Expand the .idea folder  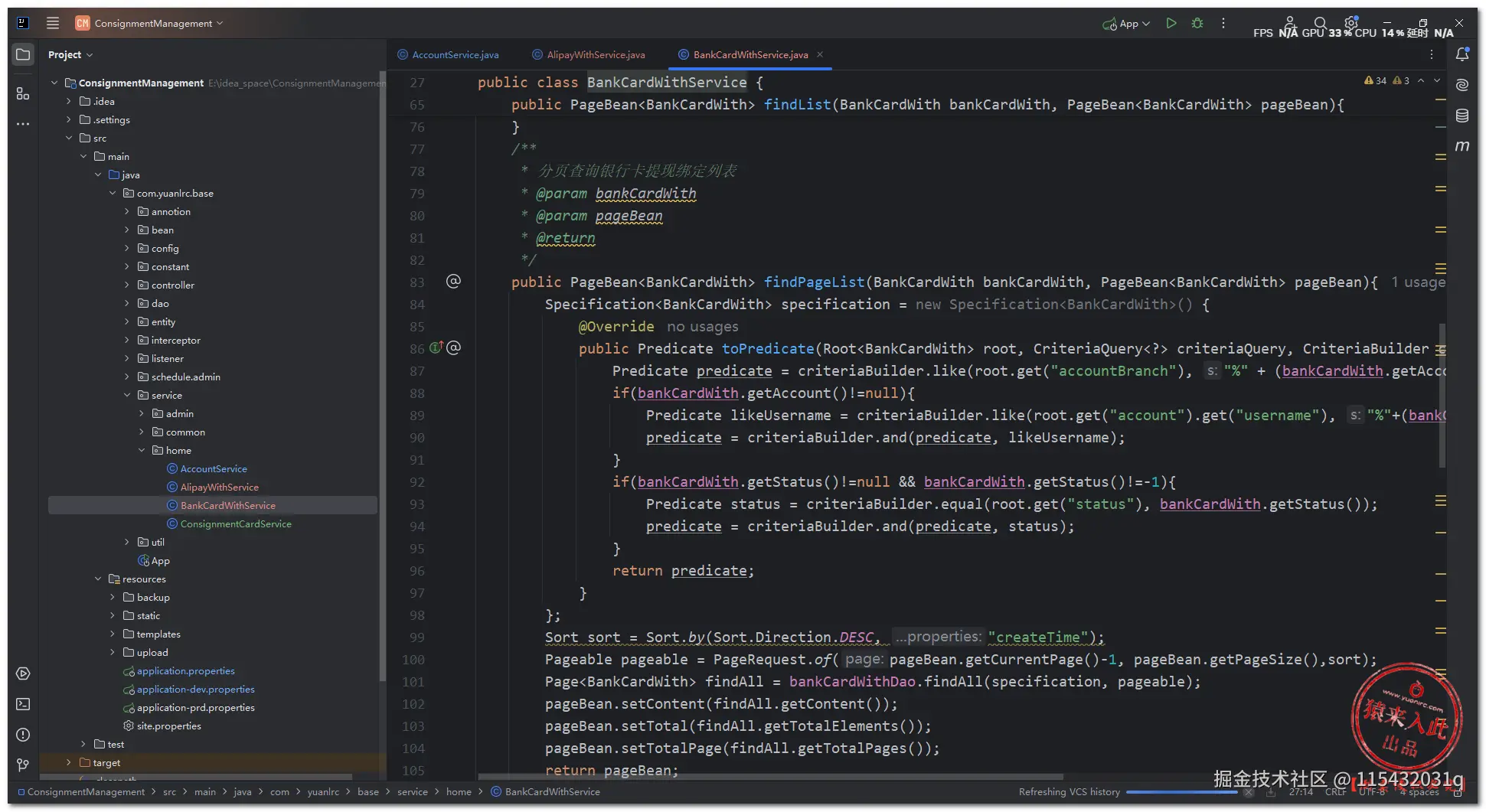coord(69,101)
